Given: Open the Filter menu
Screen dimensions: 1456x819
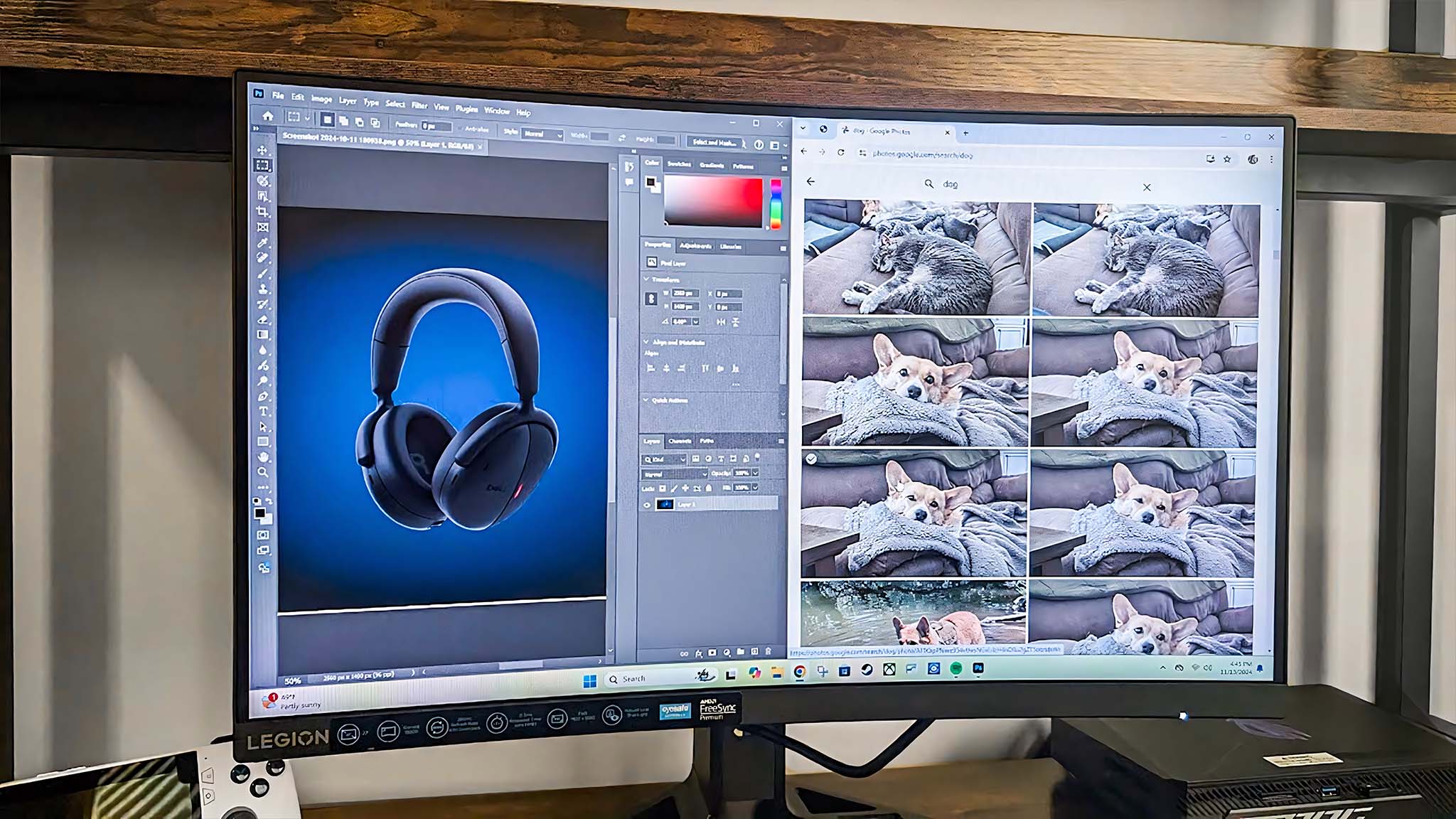Looking at the screenshot, I should (x=419, y=105).
